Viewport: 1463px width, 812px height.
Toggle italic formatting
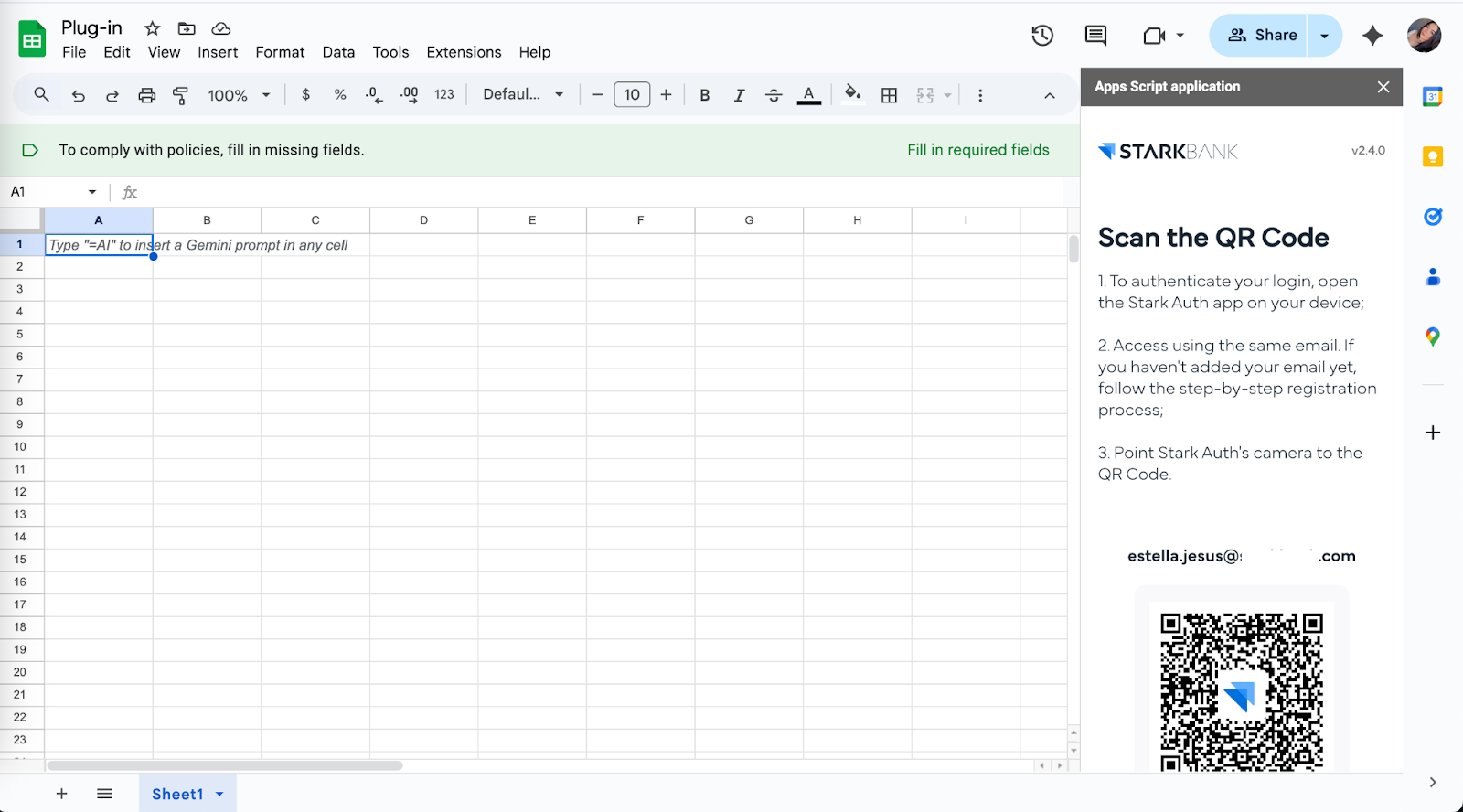[x=739, y=95]
